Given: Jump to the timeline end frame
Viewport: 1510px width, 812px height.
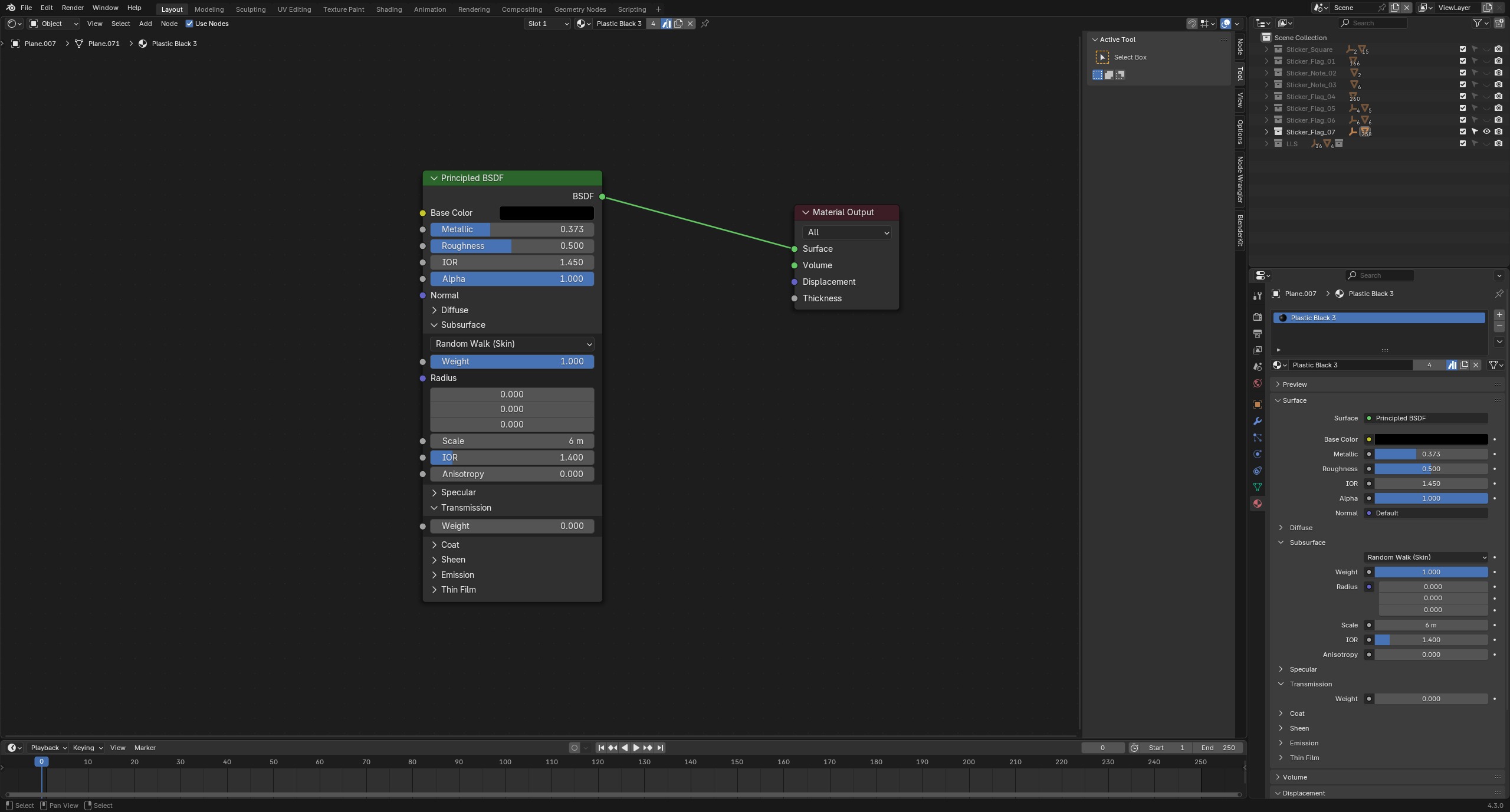Looking at the screenshot, I should coord(660,748).
